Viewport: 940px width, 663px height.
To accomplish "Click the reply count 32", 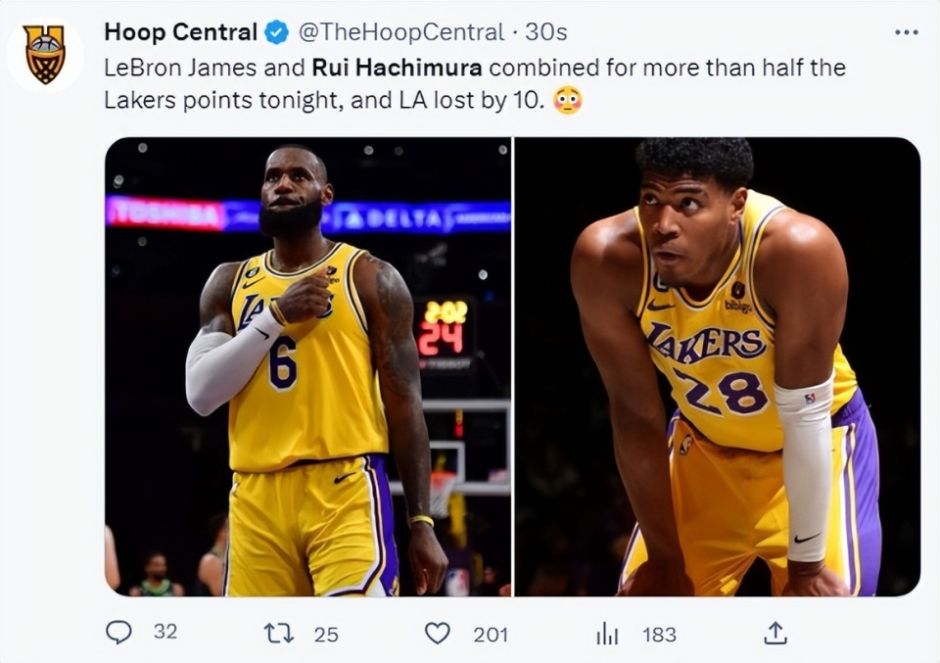I will (x=165, y=633).
